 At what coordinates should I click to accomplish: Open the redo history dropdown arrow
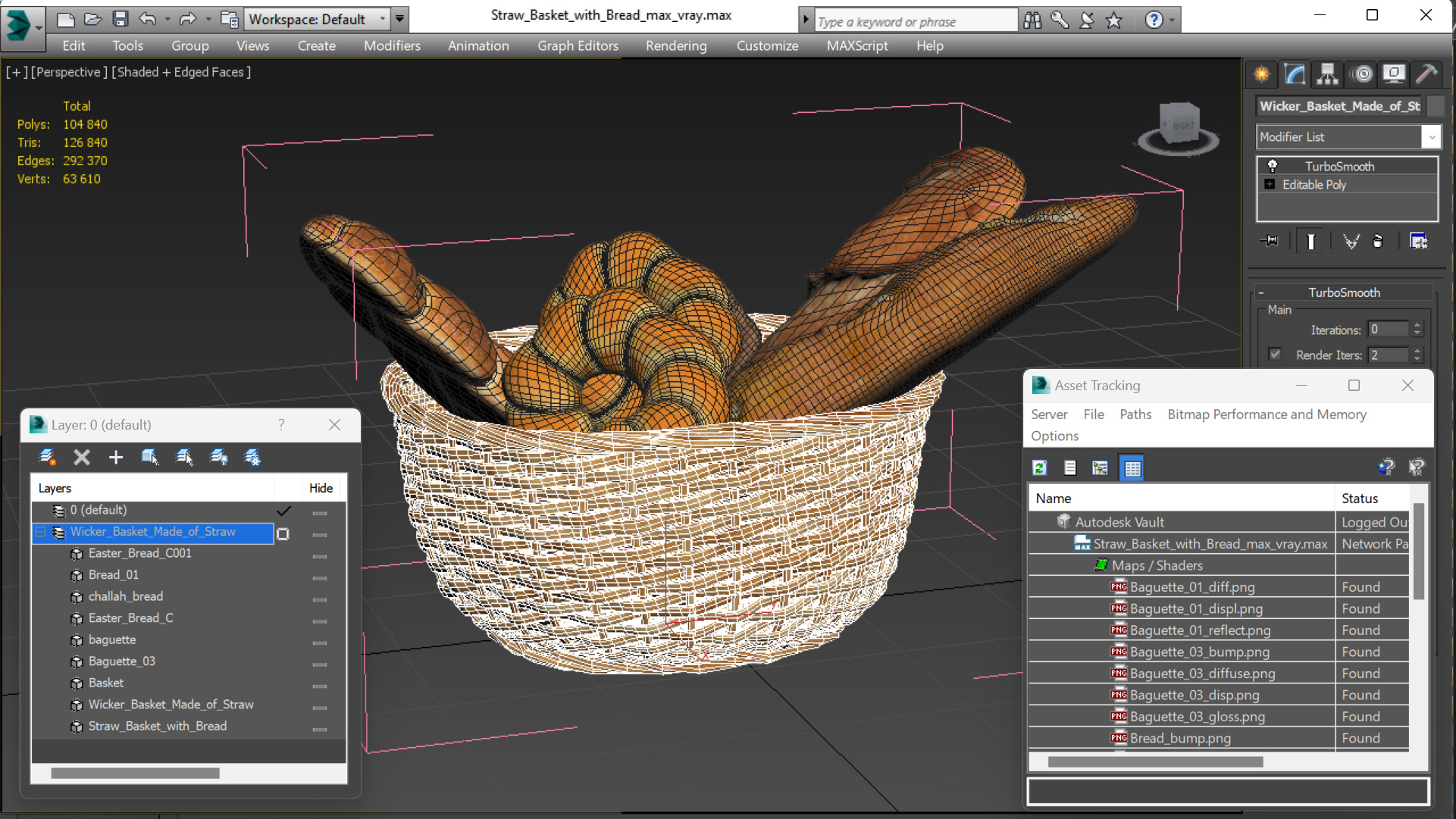click(x=208, y=19)
